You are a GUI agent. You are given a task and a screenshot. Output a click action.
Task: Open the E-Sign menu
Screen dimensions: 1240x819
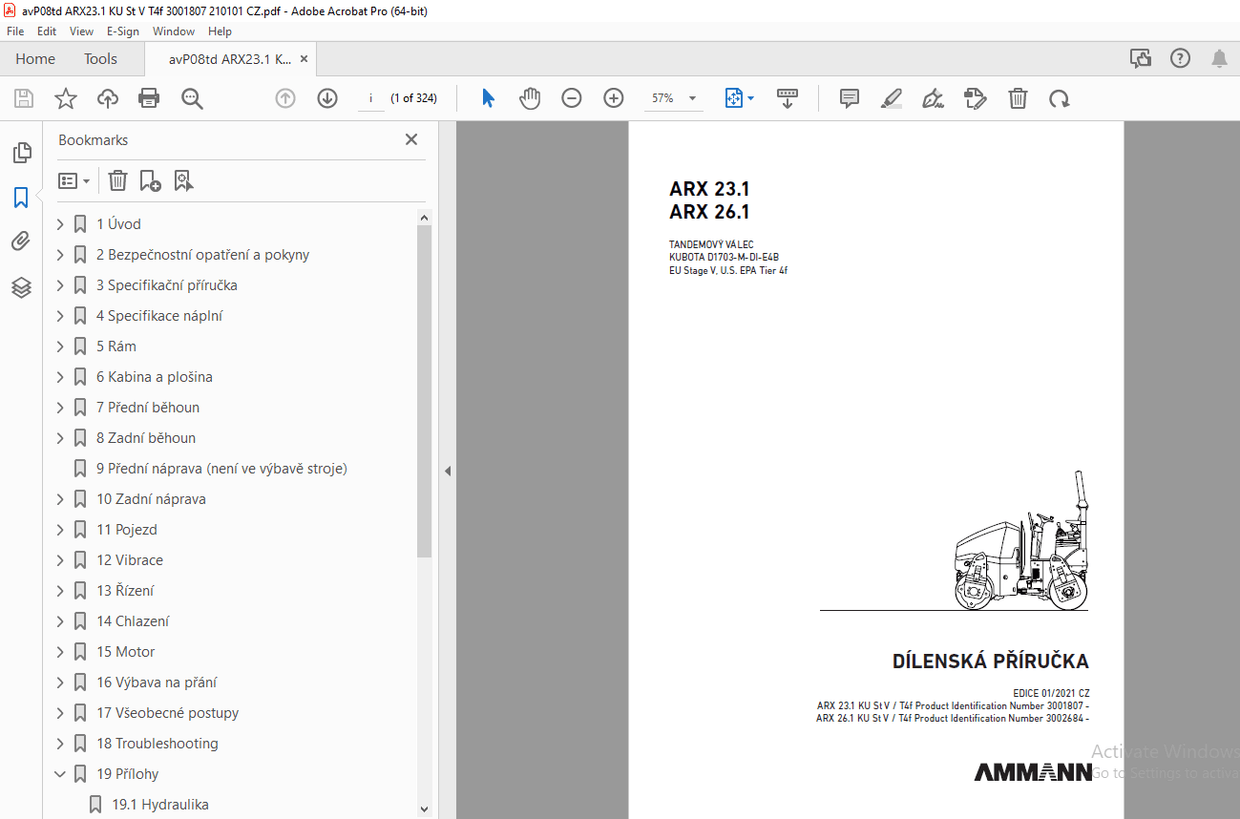(122, 31)
